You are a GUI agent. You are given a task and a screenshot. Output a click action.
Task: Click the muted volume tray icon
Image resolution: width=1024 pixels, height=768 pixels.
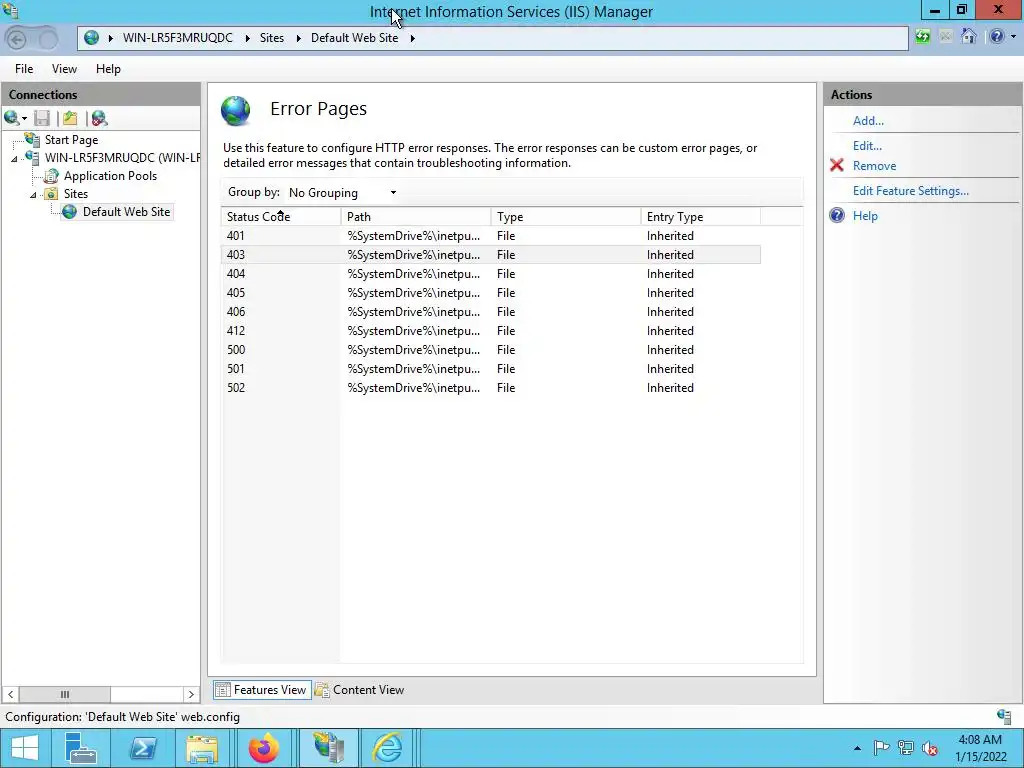click(x=930, y=748)
